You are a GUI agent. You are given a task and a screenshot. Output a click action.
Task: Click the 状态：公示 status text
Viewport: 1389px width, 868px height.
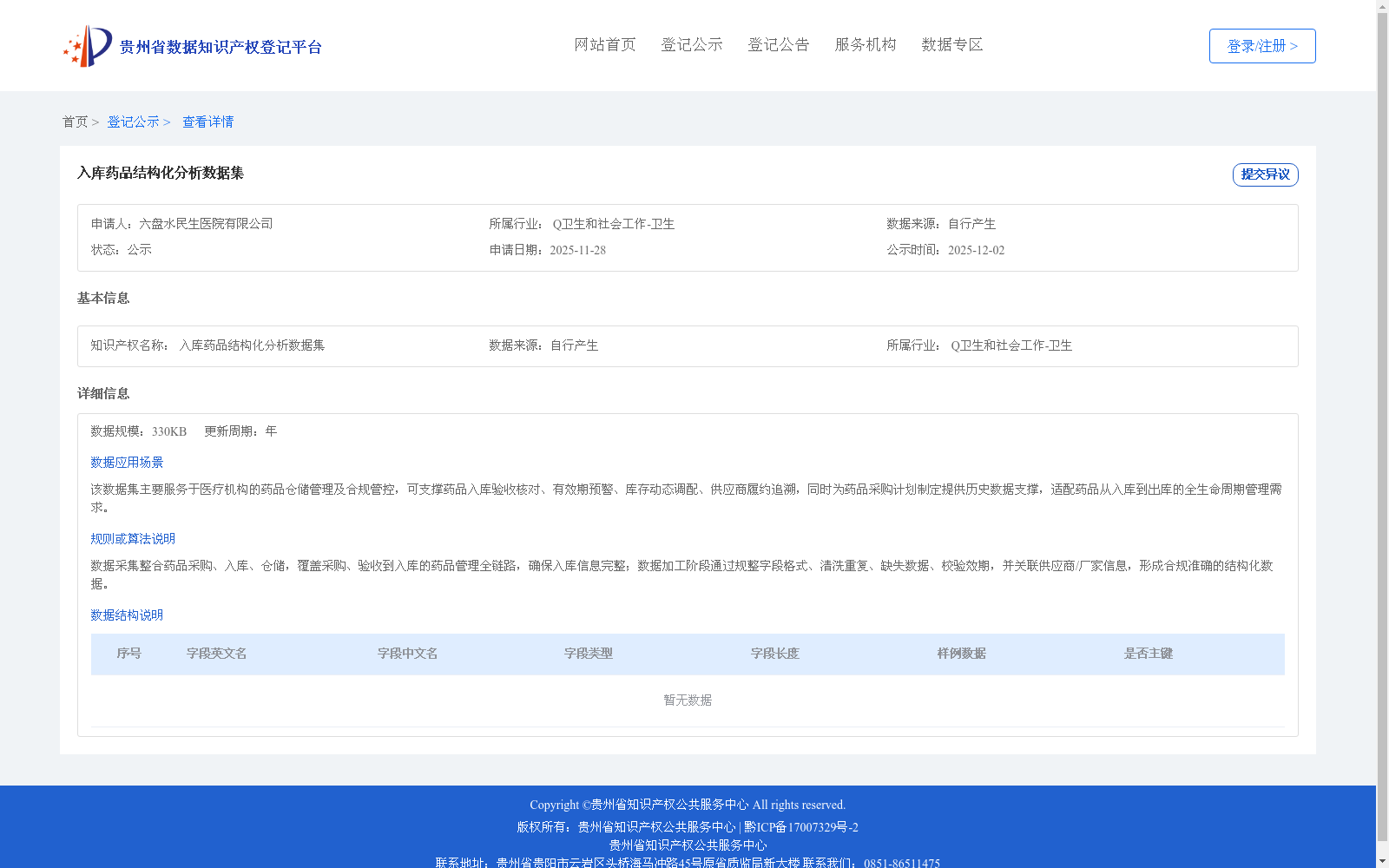click(121, 250)
